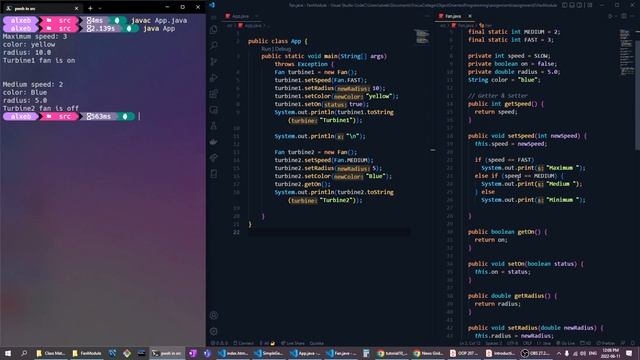Click the App.java editor minimap
Image resolution: width=640 pixels, height=360 pixels.
point(422,37)
